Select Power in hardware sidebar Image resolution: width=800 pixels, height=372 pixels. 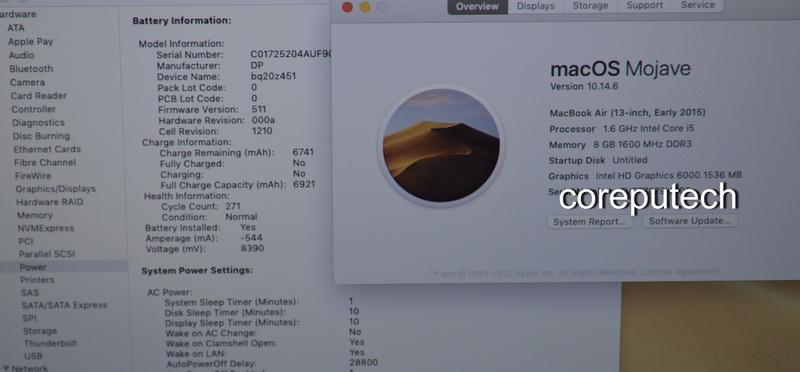pos(33,267)
